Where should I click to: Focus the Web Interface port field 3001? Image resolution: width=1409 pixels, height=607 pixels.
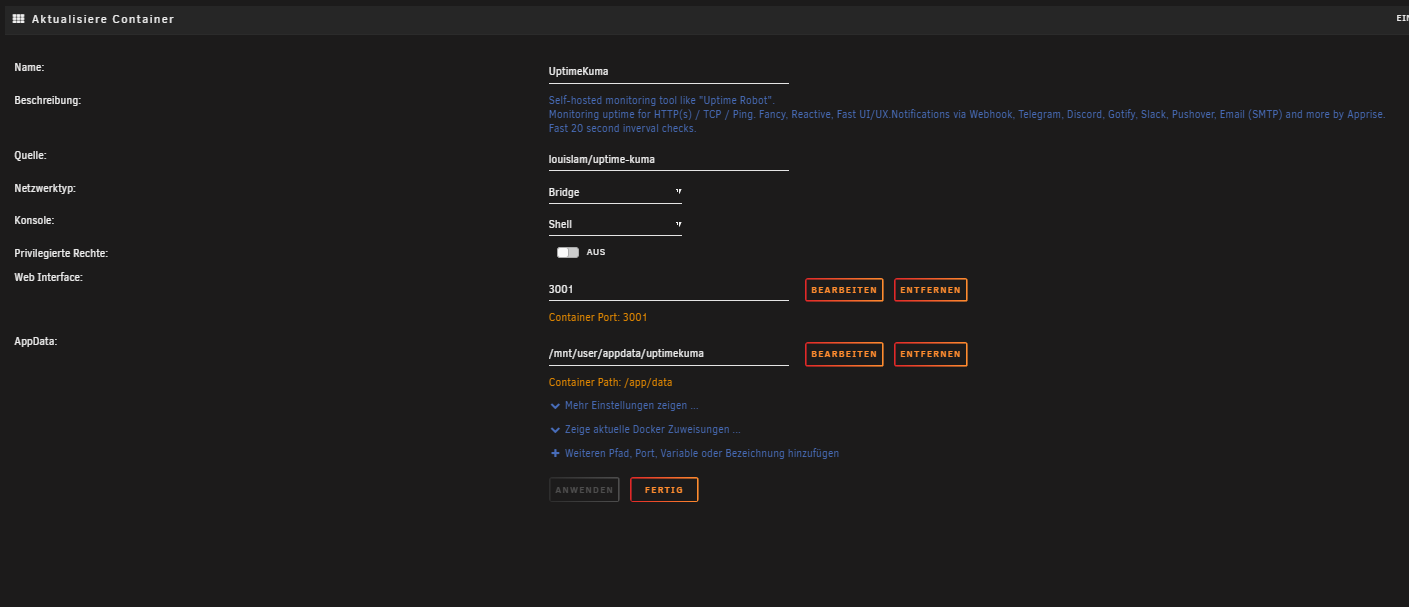[669, 289]
